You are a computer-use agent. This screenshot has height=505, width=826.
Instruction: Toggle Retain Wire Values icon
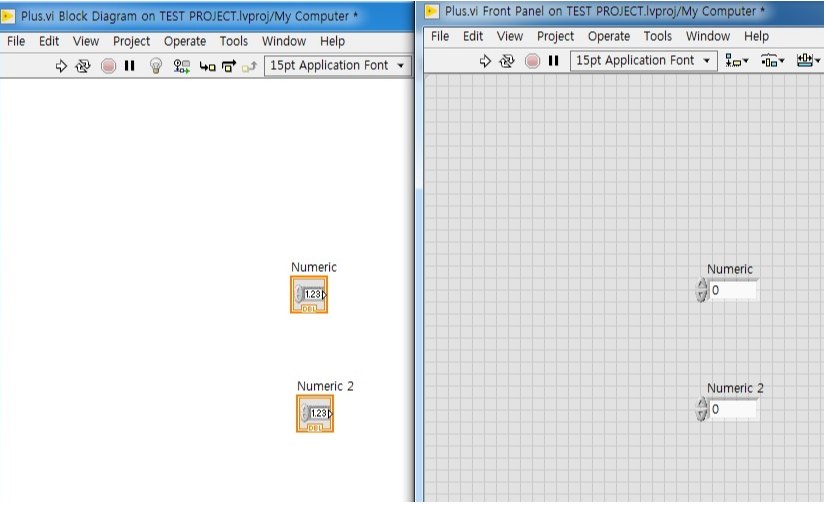point(182,66)
